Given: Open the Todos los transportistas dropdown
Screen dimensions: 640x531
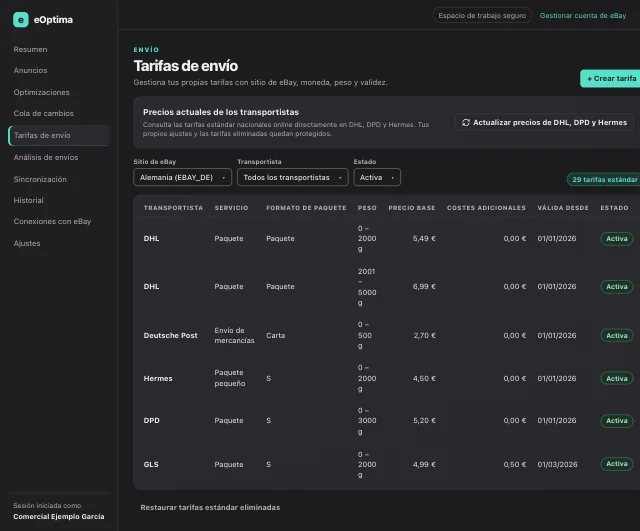Looking at the screenshot, I should pos(293,178).
